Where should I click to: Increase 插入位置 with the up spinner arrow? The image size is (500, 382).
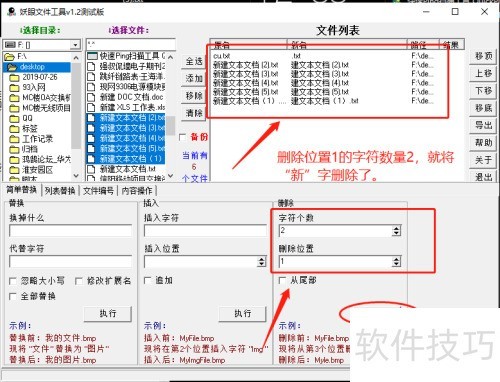(262, 259)
